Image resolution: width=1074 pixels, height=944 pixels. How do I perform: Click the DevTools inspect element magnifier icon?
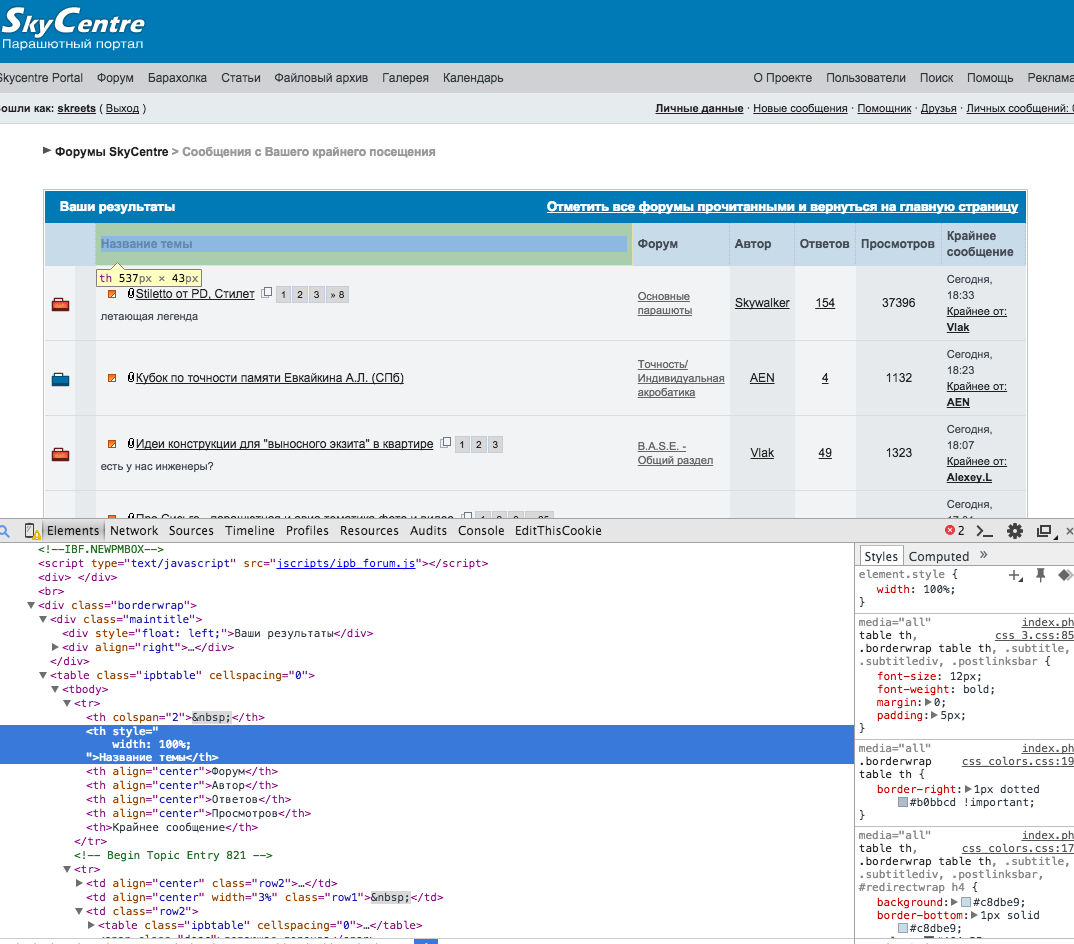pyautogui.click(x=4, y=531)
